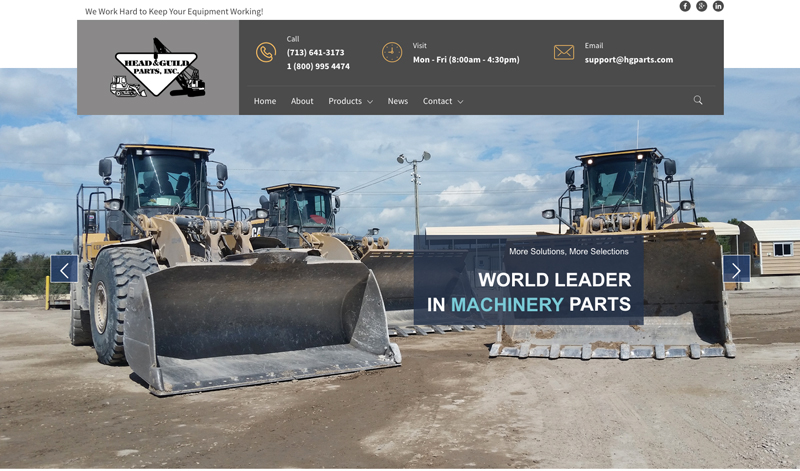Click the phone call icon
Viewport: 800px width, 471px height.
(x=265, y=53)
